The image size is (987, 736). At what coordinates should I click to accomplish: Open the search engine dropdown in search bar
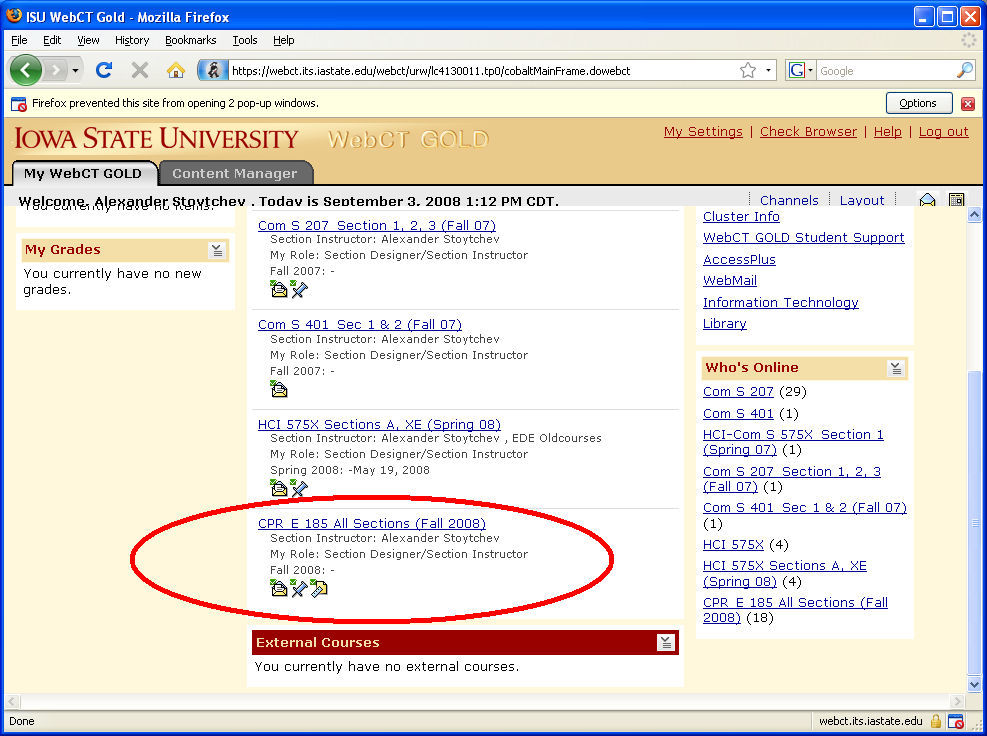[x=800, y=70]
